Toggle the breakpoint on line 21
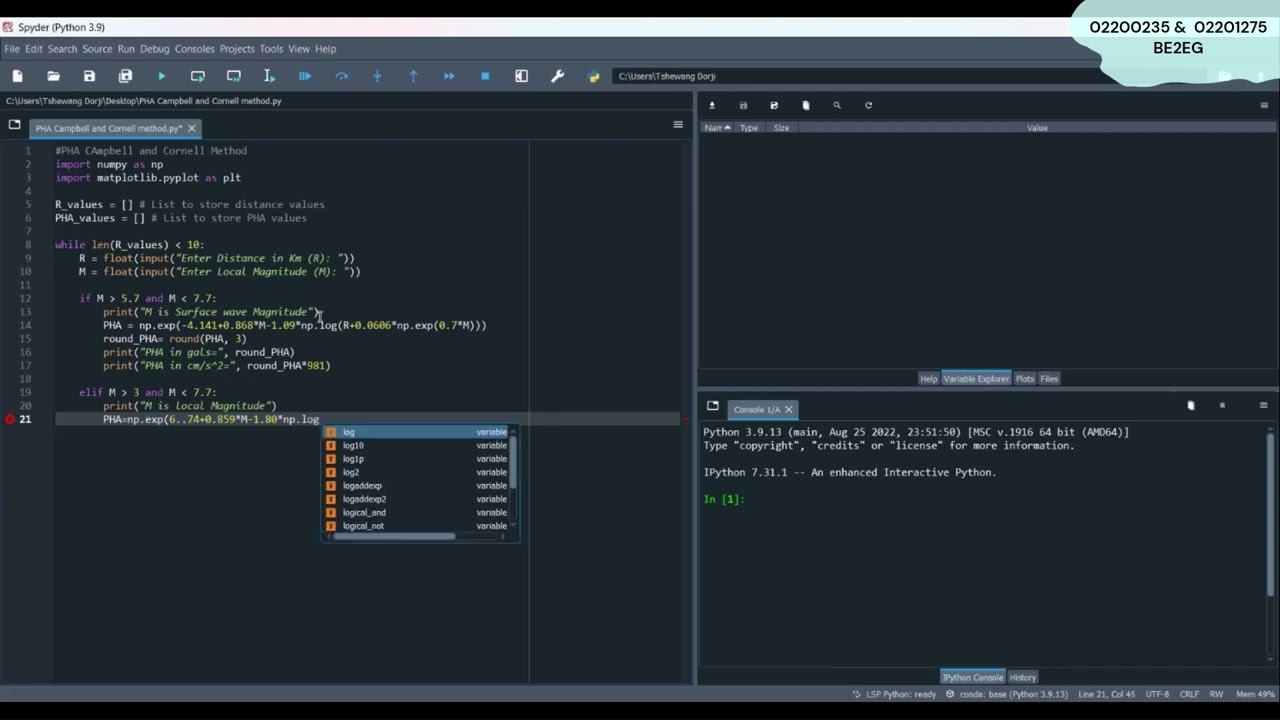Viewport: 1280px width, 720px height. [x=10, y=419]
